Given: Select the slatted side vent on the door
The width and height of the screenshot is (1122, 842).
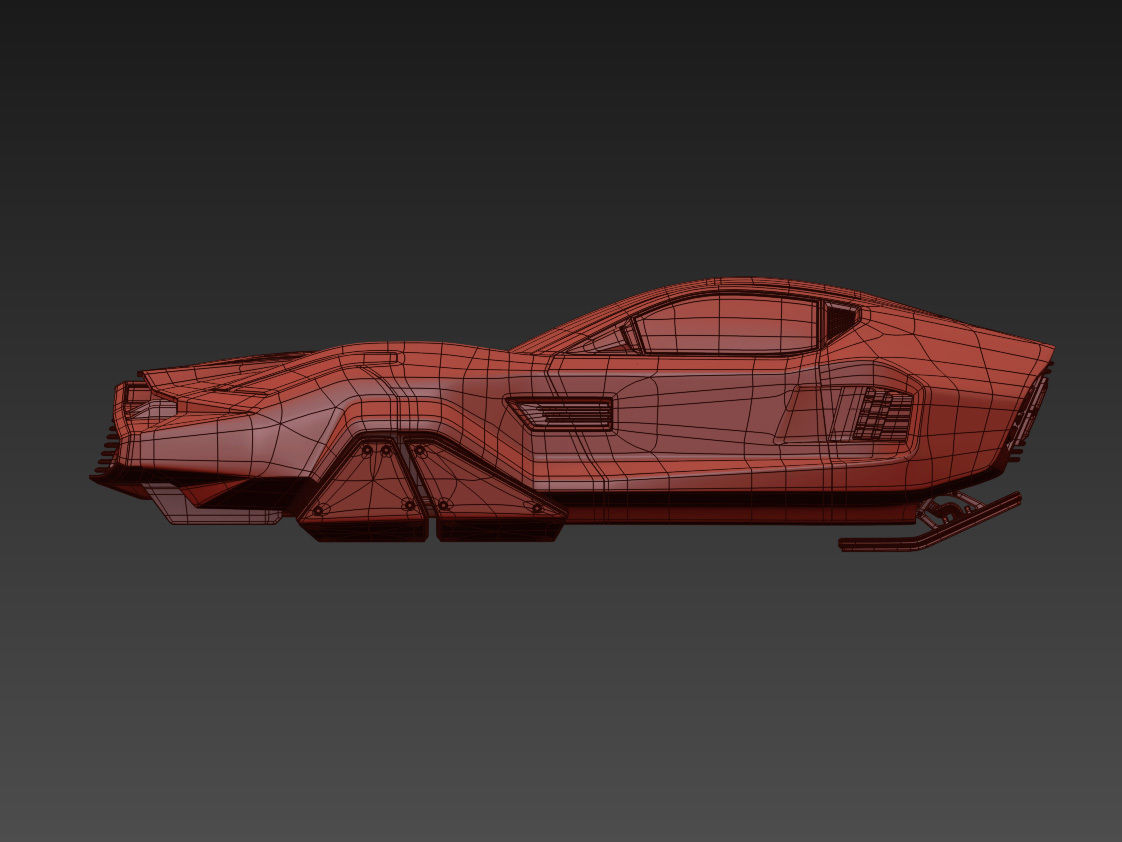Looking at the screenshot, I should (x=562, y=414).
